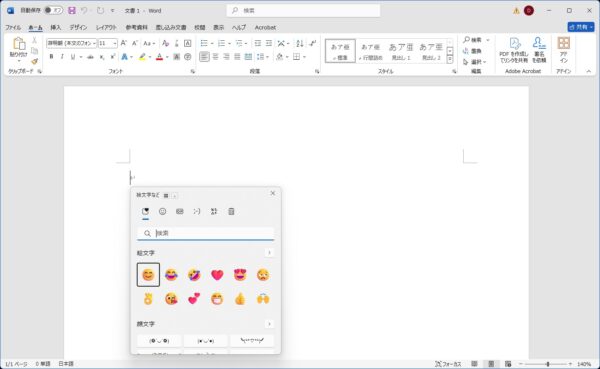Viewport: 600px width, 369px height.
Task: Open the symbols tab in emoji panel
Action: tap(214, 211)
